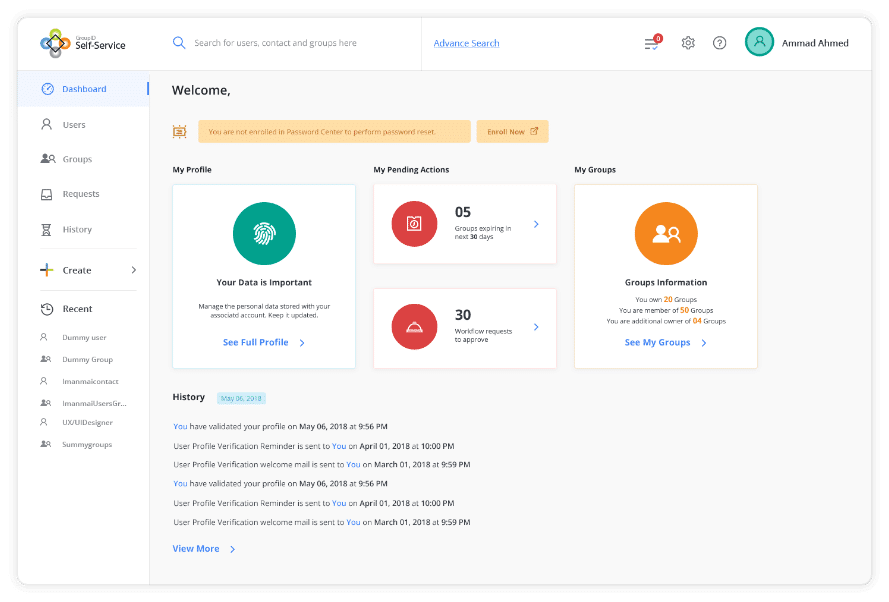This screenshot has height=602, width=889.
Task: Click the help question mark icon
Action: pyautogui.click(x=719, y=43)
